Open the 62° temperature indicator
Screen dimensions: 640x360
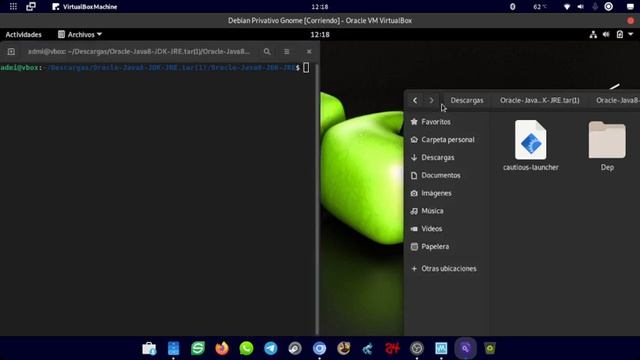coord(540,7)
